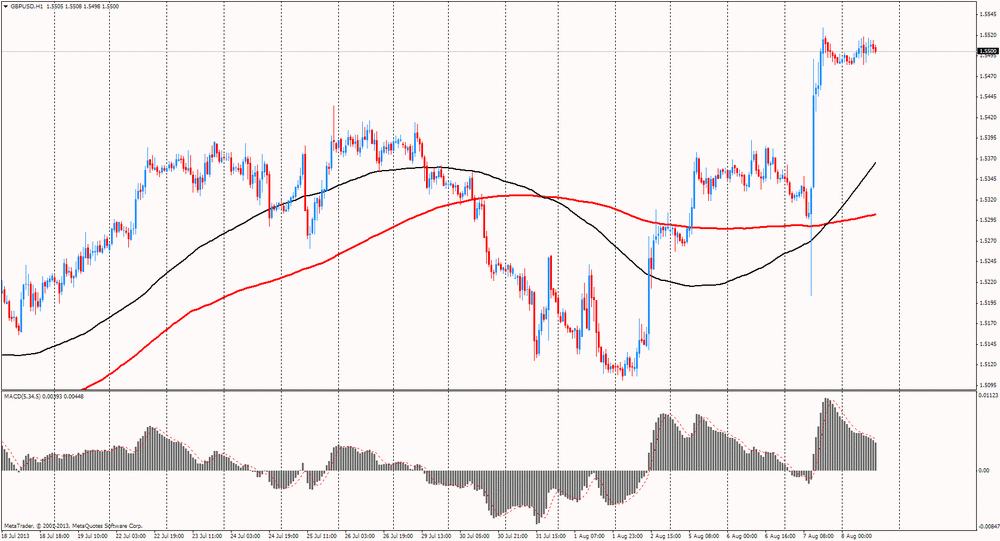Select the current price tag 1.5500

pos(988,51)
